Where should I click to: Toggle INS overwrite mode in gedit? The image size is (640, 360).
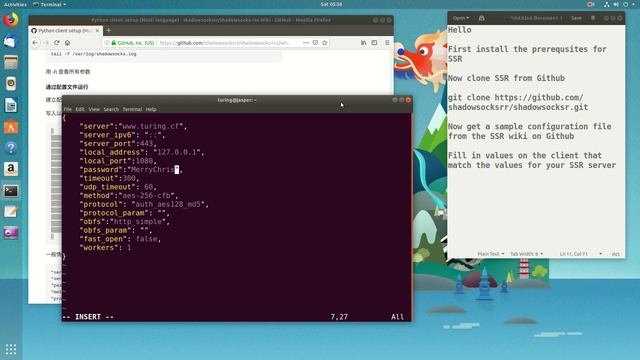tap(616, 254)
